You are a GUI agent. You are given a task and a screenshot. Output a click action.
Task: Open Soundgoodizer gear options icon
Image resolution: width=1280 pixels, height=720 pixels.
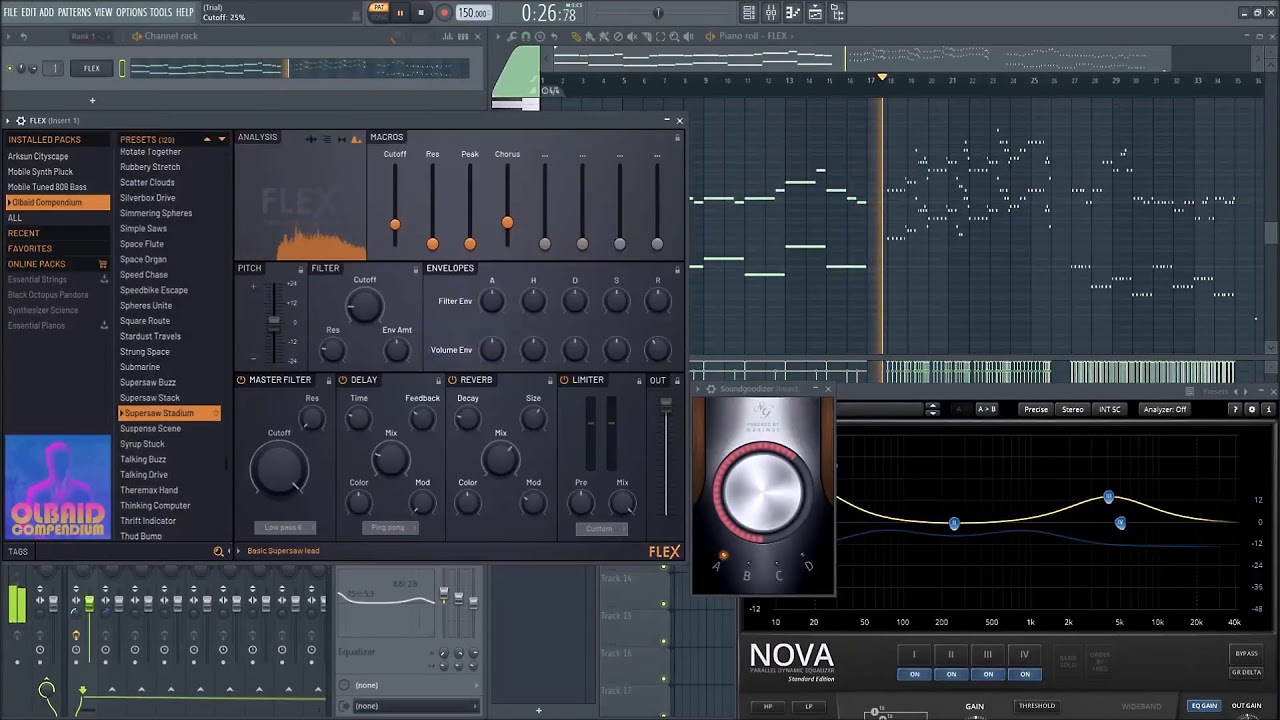click(711, 389)
